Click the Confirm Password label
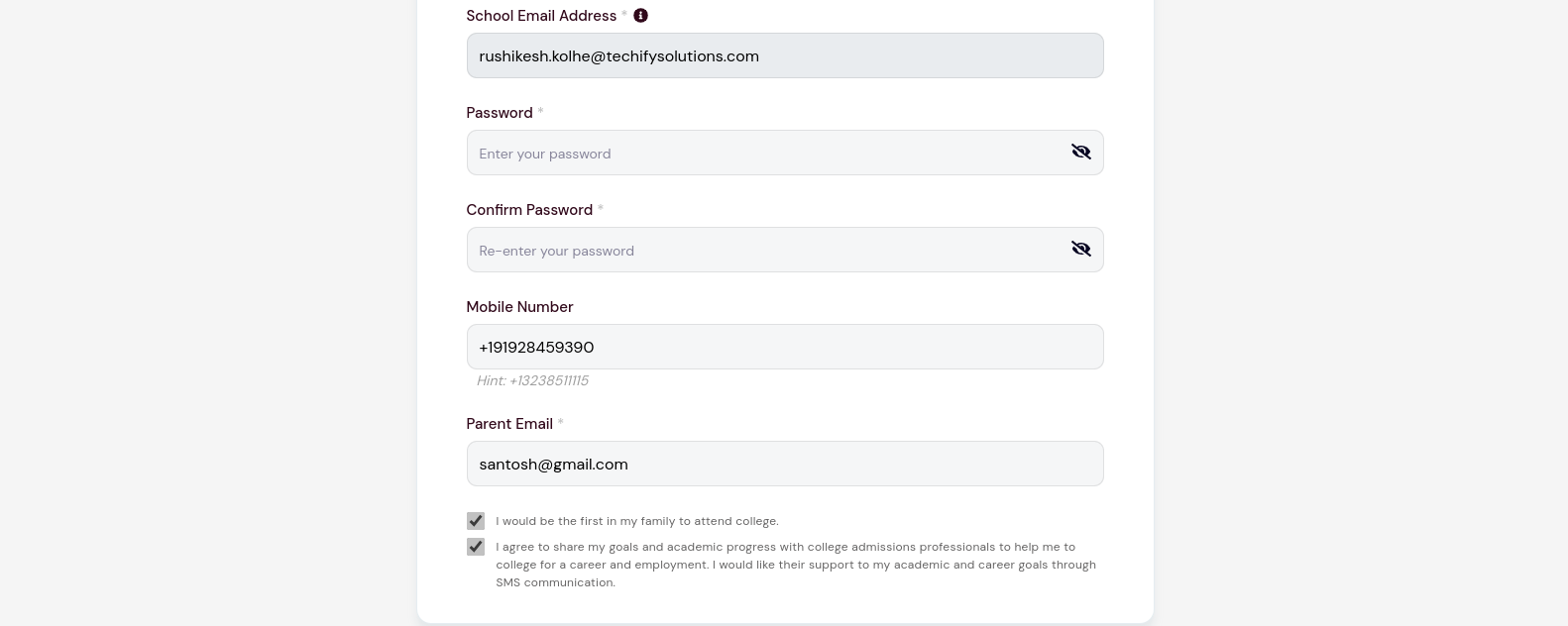The height and width of the screenshot is (626, 1568). (529, 210)
